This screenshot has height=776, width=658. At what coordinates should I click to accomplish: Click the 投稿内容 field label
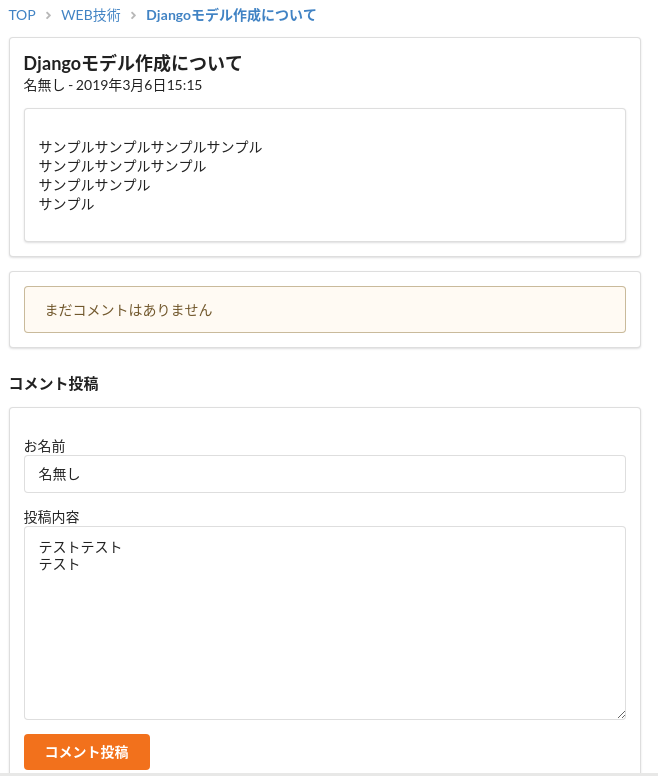point(52,517)
